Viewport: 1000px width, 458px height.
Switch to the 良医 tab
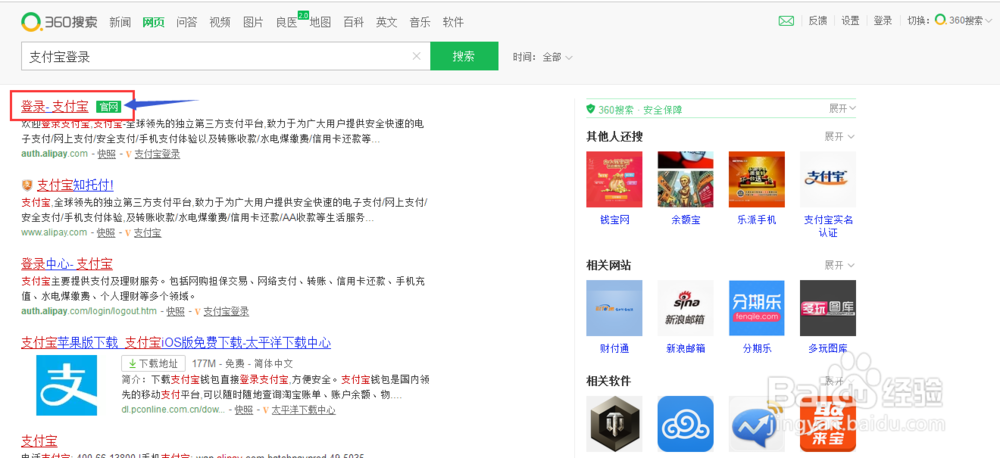(287, 22)
